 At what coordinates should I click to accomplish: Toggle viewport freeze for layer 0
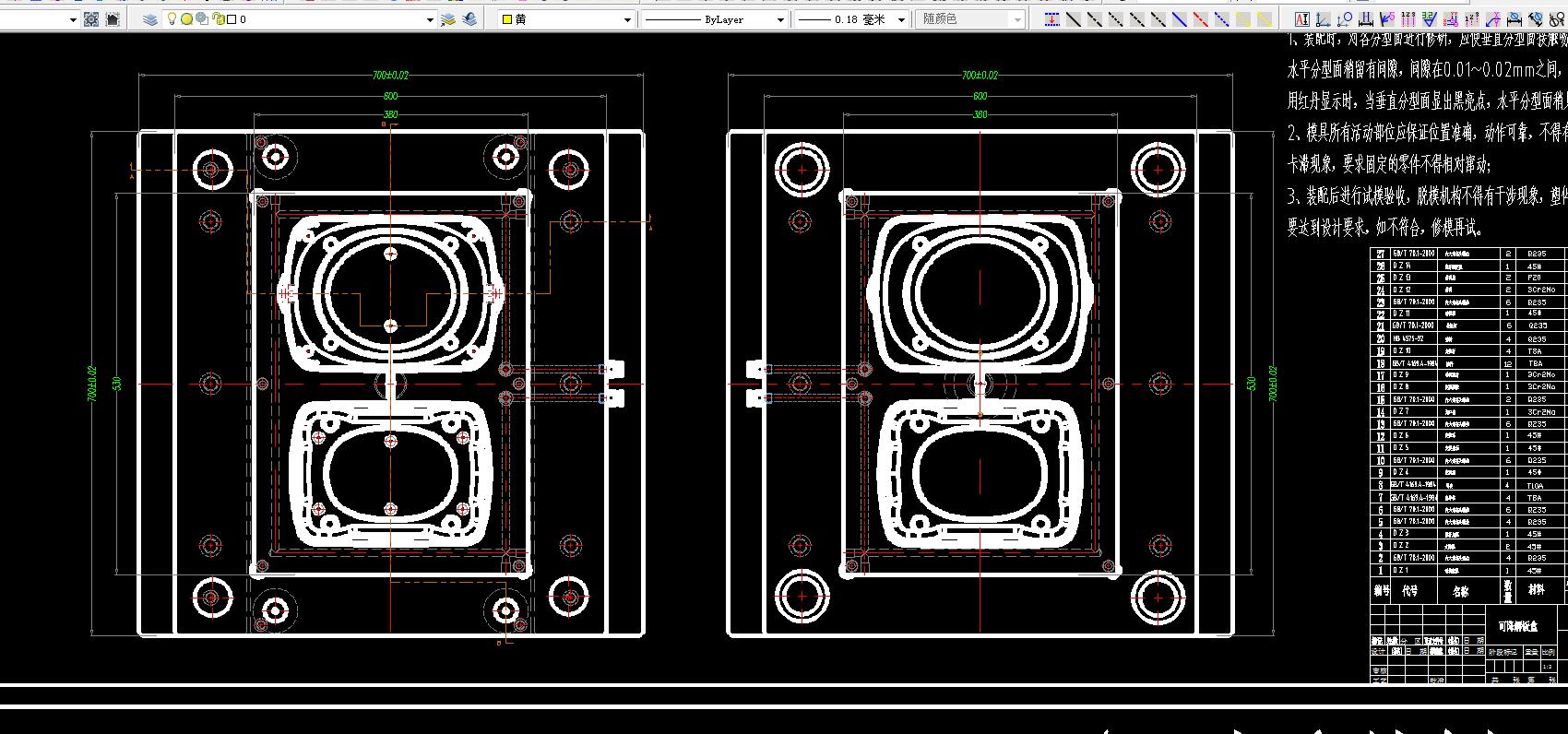[x=202, y=18]
